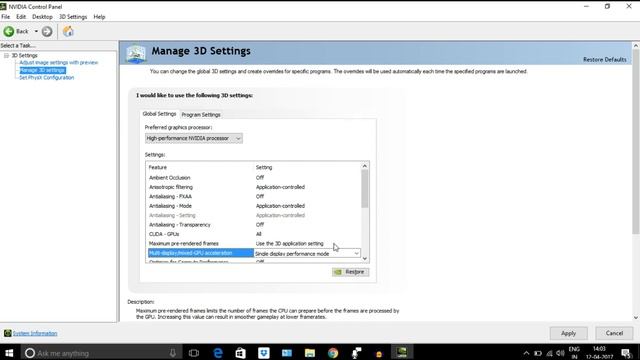The width and height of the screenshot is (640, 360).
Task: Open the Help menu
Action: (x=99, y=17)
